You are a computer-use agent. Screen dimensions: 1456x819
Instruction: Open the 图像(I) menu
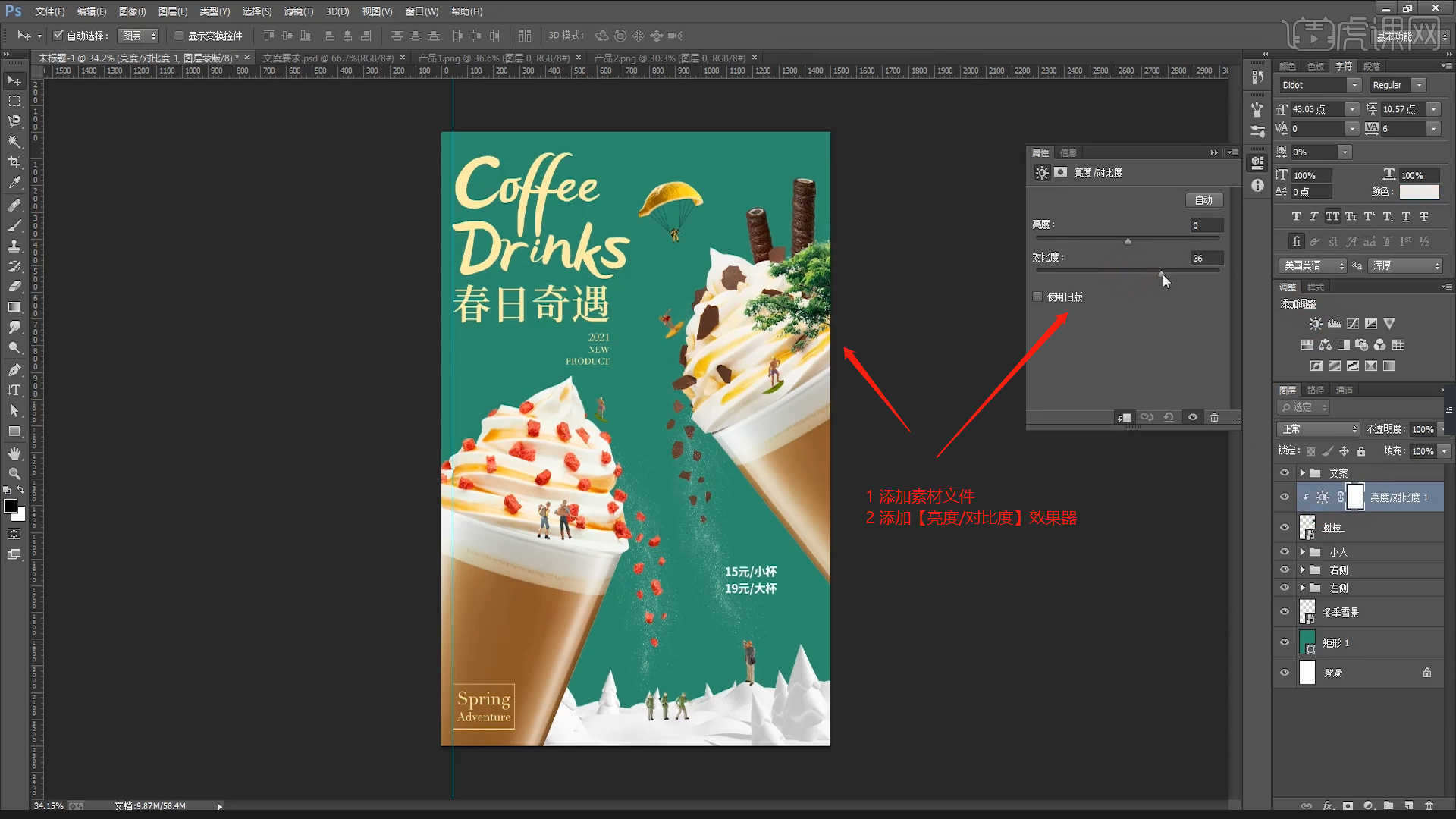click(x=132, y=11)
